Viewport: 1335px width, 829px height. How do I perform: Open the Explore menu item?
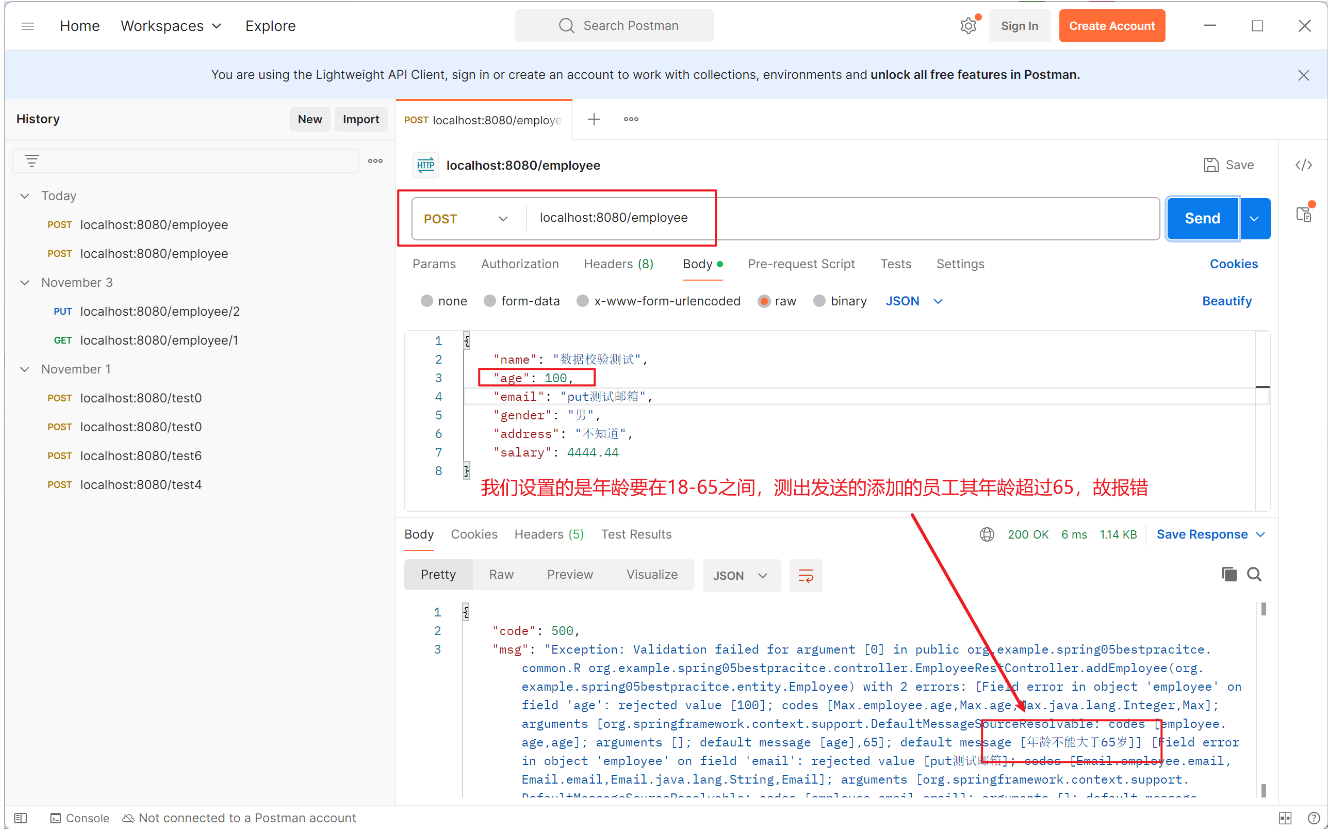(270, 26)
